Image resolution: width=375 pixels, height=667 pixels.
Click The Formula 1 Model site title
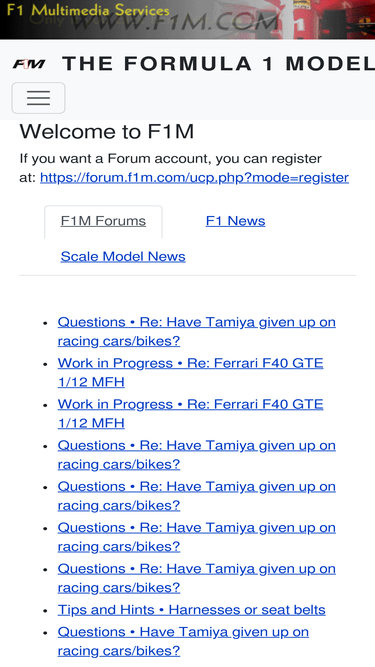(x=219, y=64)
